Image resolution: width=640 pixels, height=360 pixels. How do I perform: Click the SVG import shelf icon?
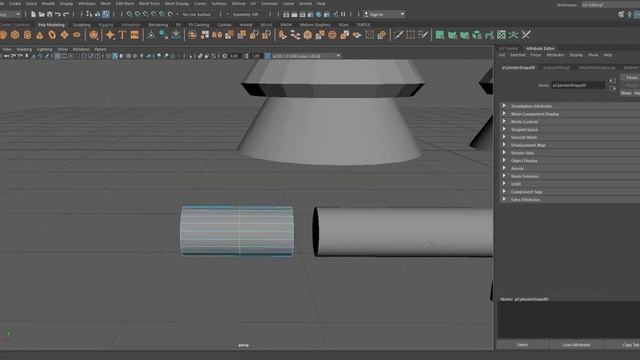pos(135,35)
